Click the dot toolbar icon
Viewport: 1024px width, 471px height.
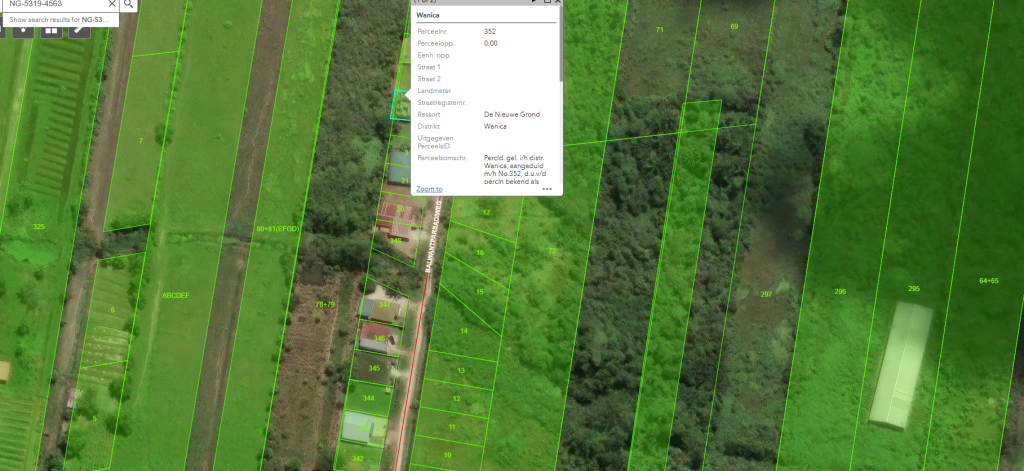[22, 28]
